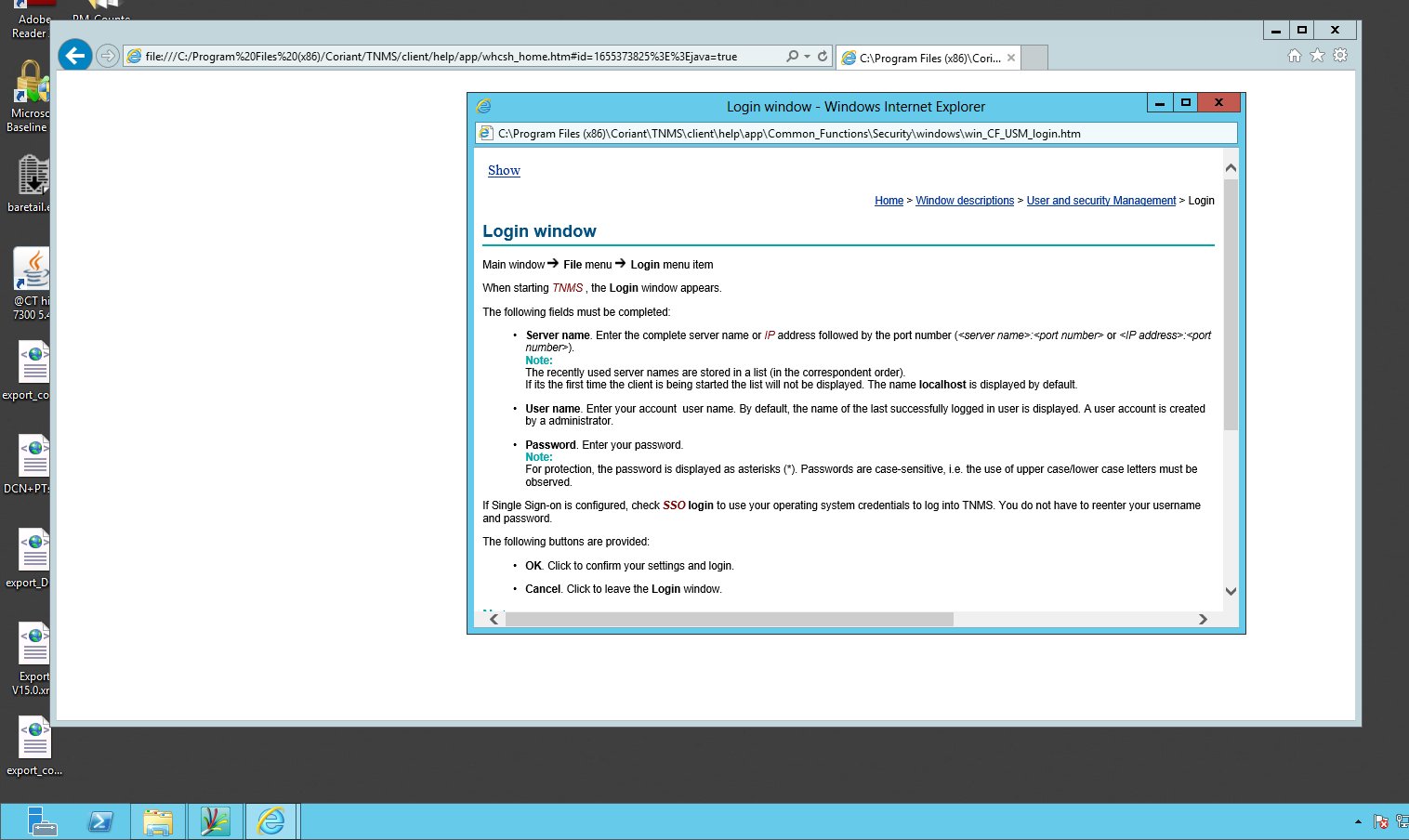Click the red X system tray icon

tap(1381, 822)
